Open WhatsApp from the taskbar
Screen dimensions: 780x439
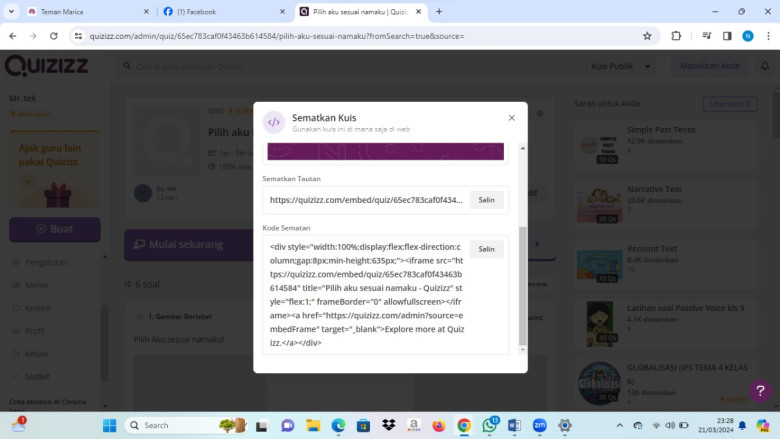point(489,426)
